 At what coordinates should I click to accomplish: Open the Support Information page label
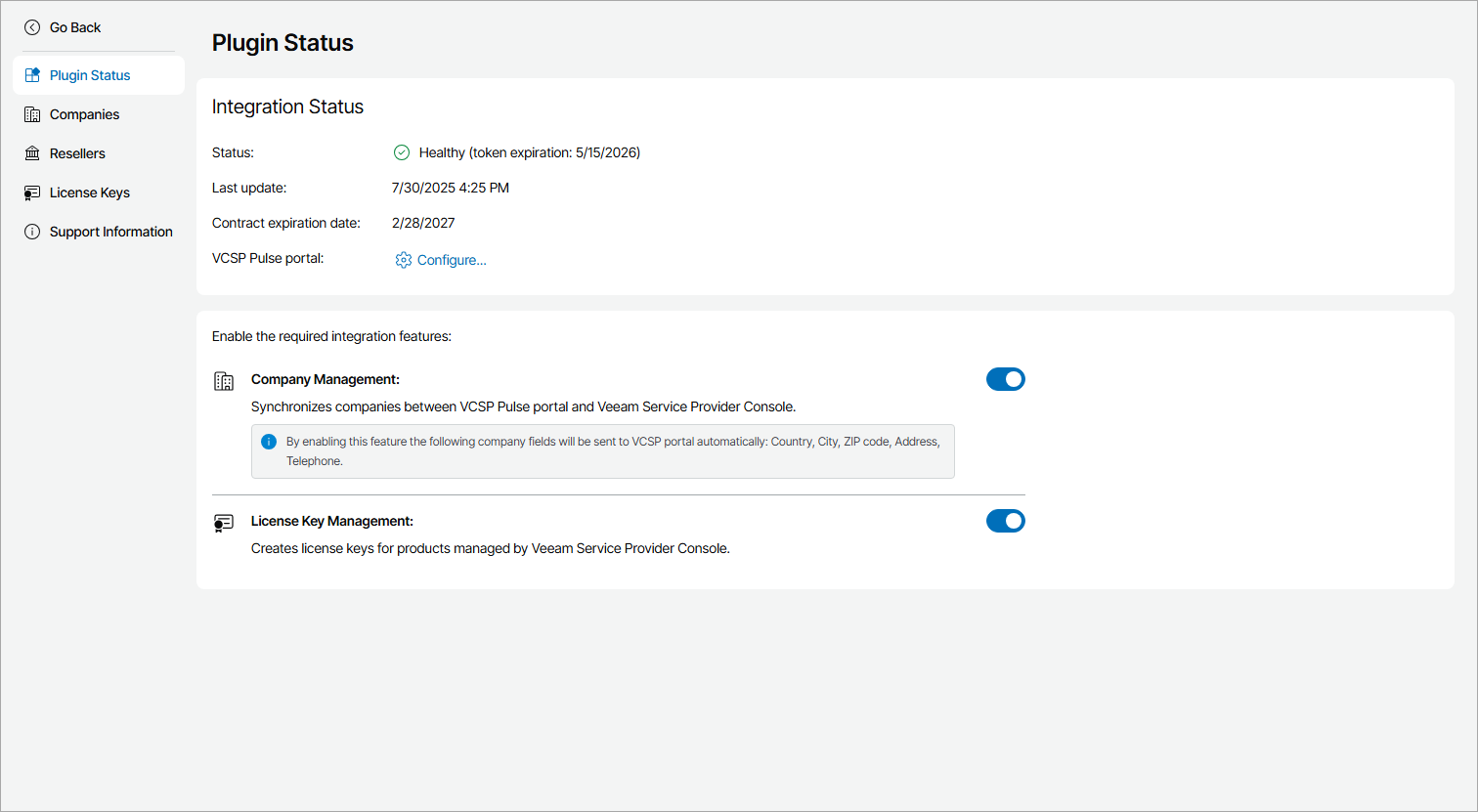[x=111, y=232]
